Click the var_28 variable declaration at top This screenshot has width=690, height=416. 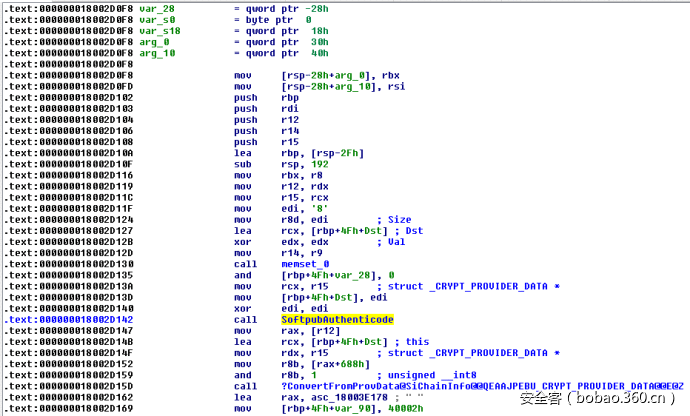click(158, 9)
